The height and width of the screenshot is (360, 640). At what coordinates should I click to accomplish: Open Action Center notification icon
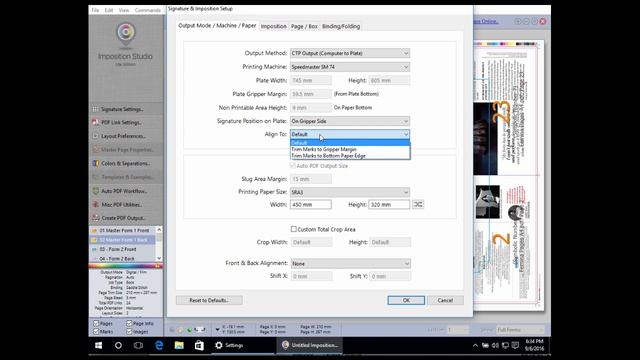(x=515, y=345)
